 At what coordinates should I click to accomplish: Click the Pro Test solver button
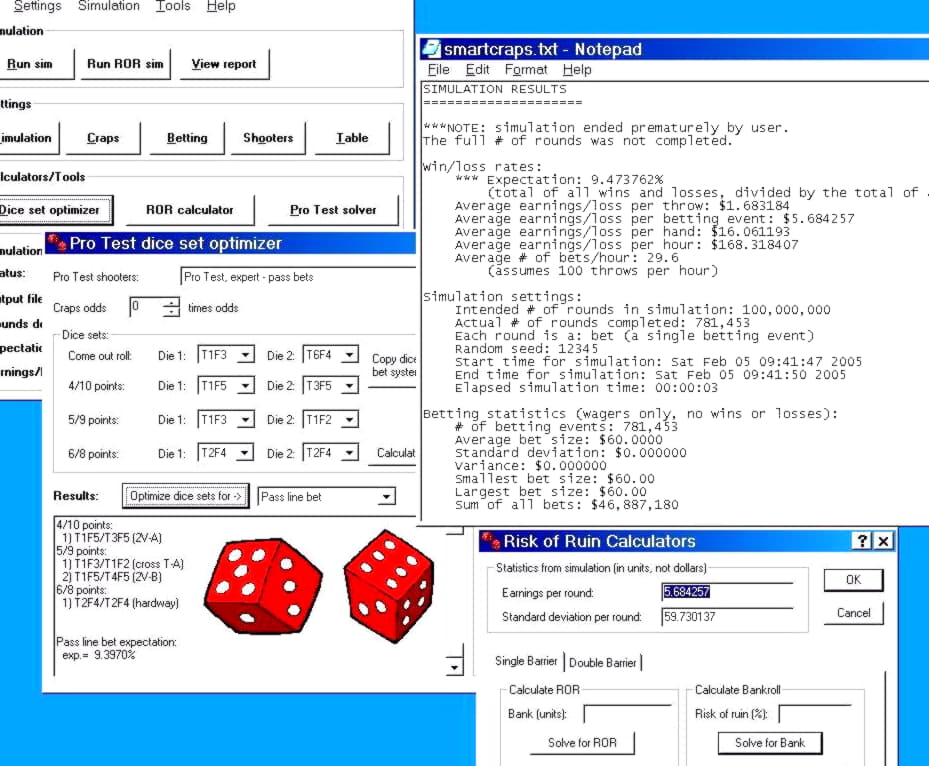point(333,210)
